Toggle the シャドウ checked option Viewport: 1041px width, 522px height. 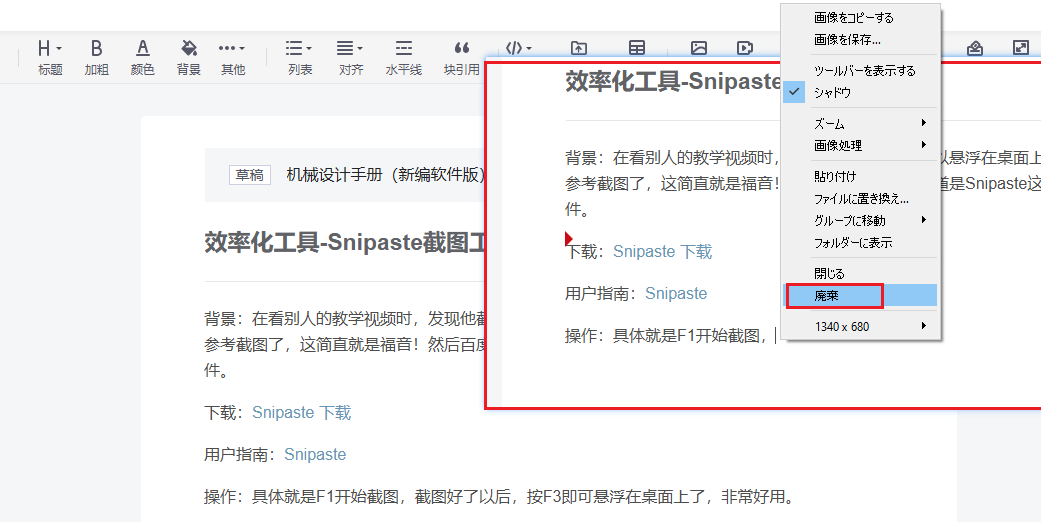tap(860, 92)
